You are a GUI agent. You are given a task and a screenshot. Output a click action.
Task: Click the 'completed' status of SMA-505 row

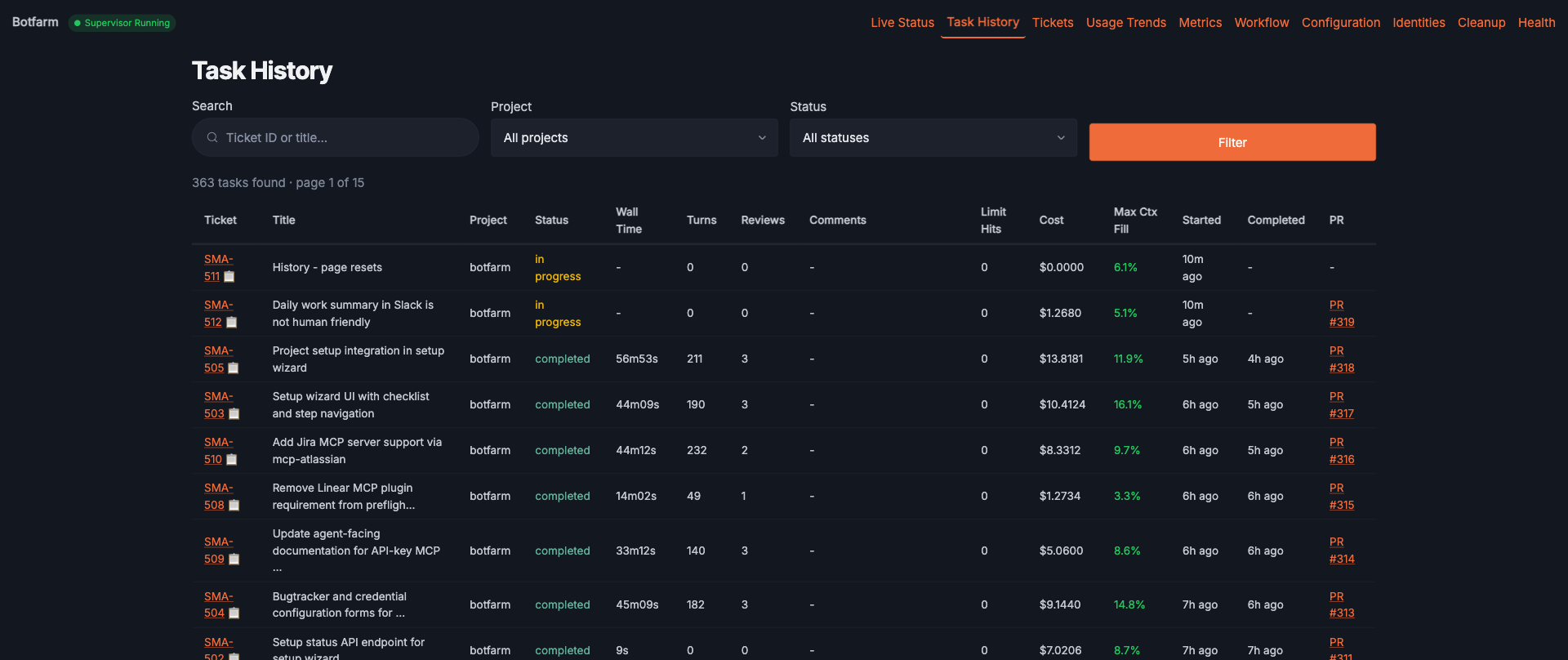562,359
